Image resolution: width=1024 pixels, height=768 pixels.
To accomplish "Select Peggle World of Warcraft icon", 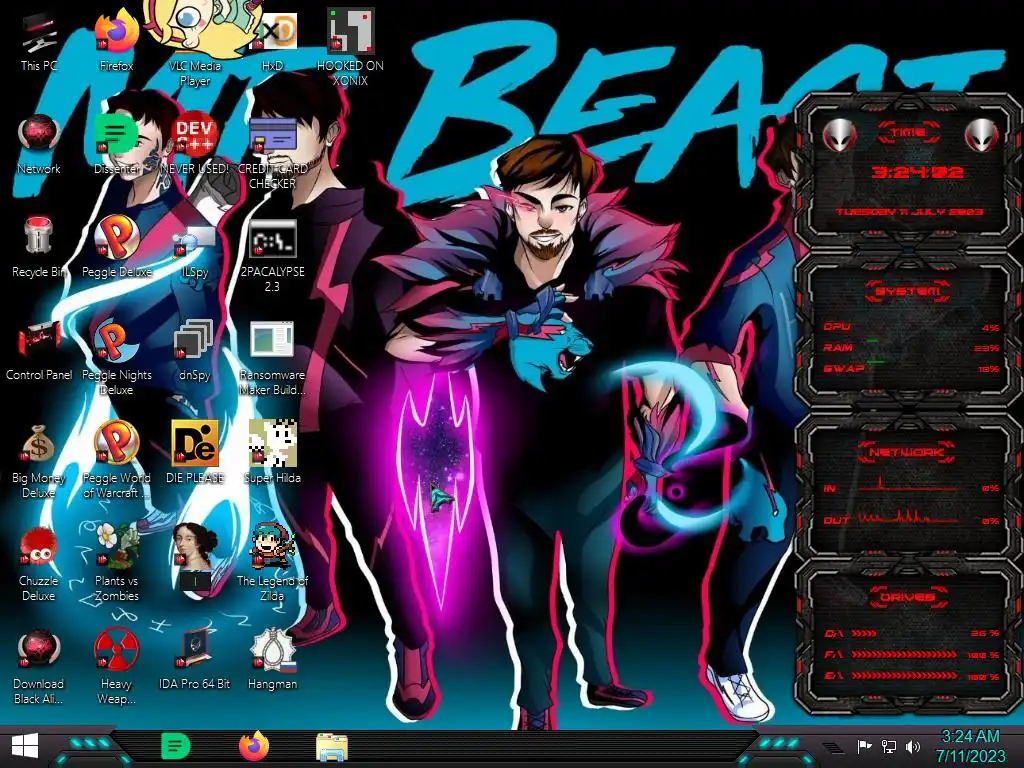I will [116, 461].
